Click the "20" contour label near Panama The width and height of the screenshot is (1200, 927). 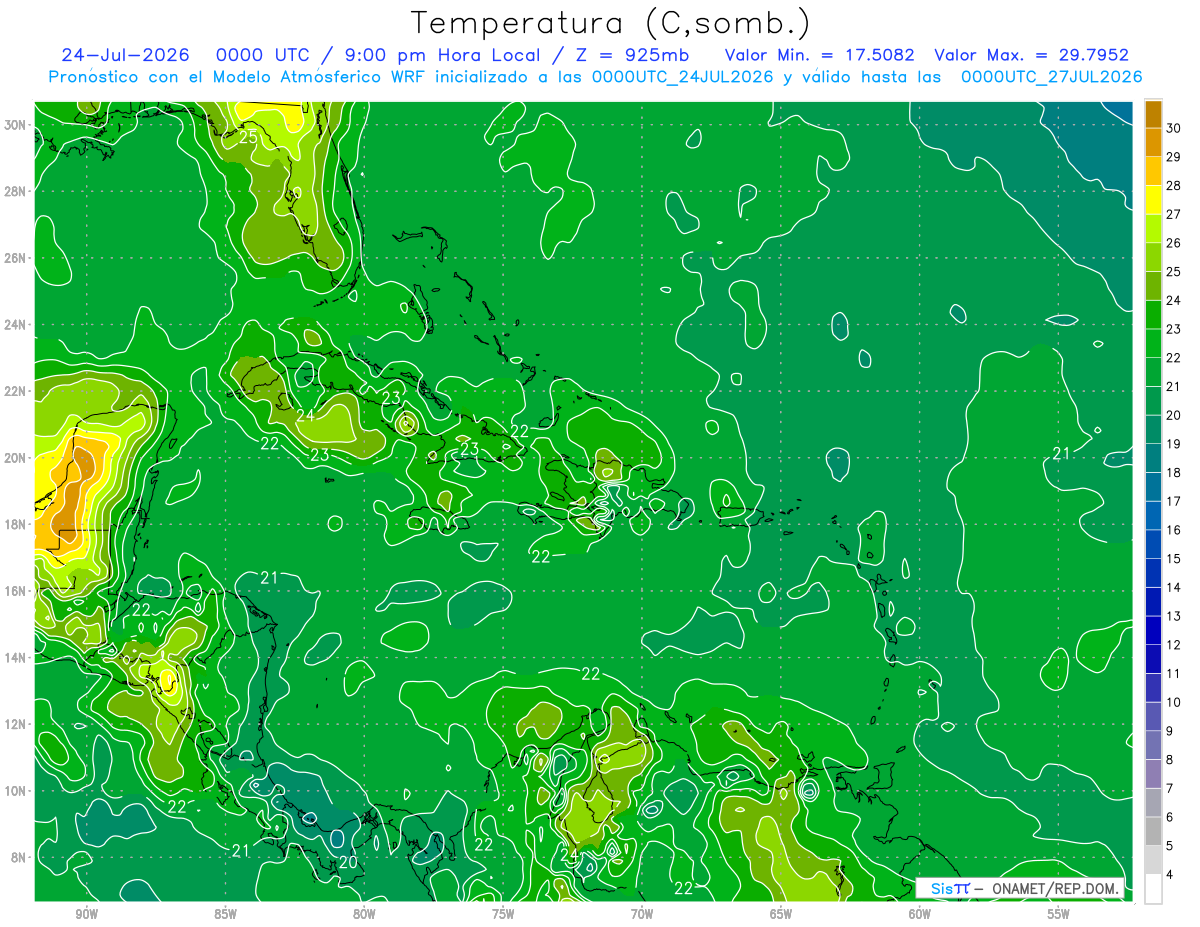click(347, 861)
